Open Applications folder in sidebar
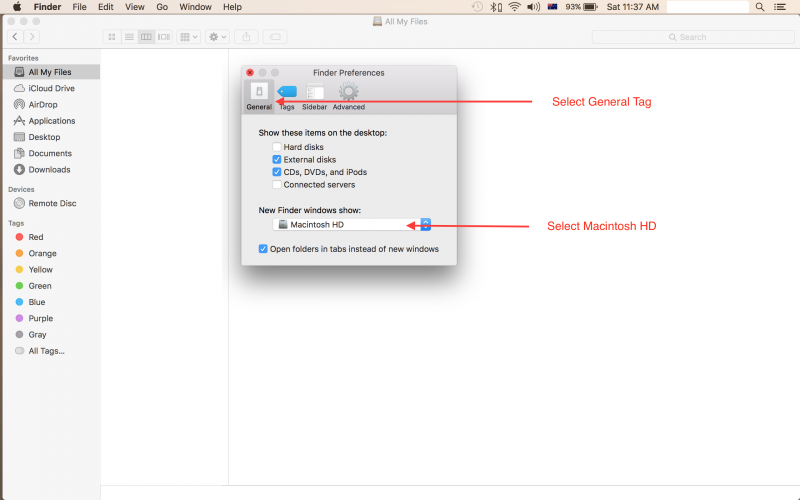The image size is (800, 500). tap(51, 121)
